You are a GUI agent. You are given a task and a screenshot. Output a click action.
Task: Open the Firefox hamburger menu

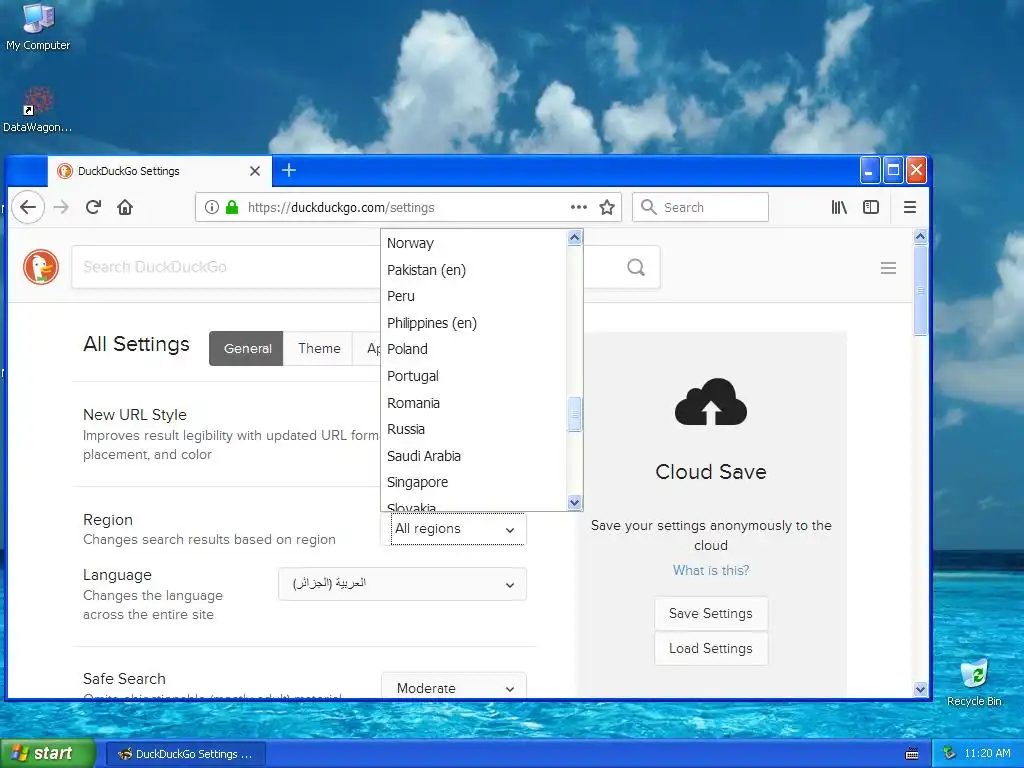click(909, 208)
